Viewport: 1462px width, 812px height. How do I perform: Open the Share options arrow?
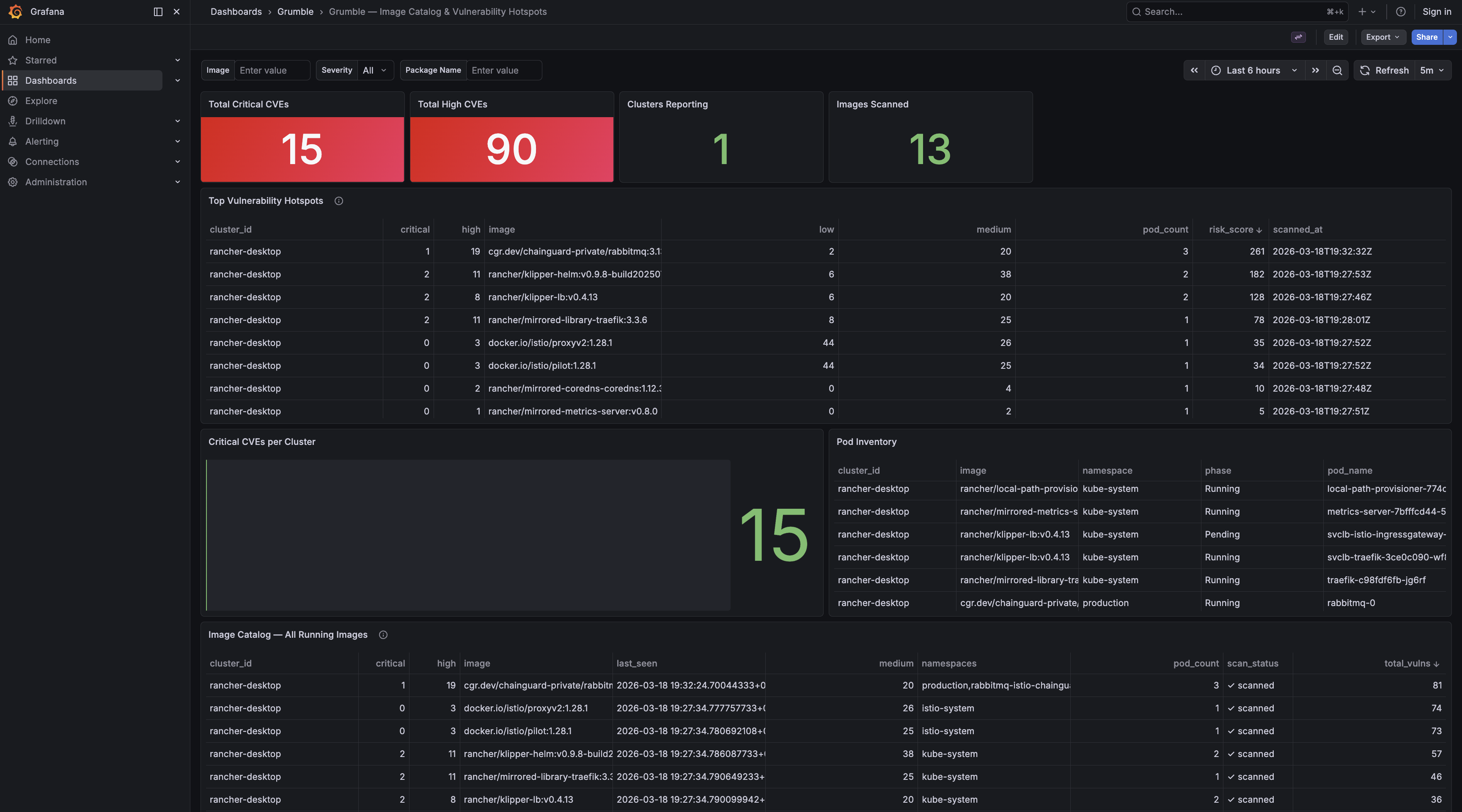click(x=1450, y=37)
